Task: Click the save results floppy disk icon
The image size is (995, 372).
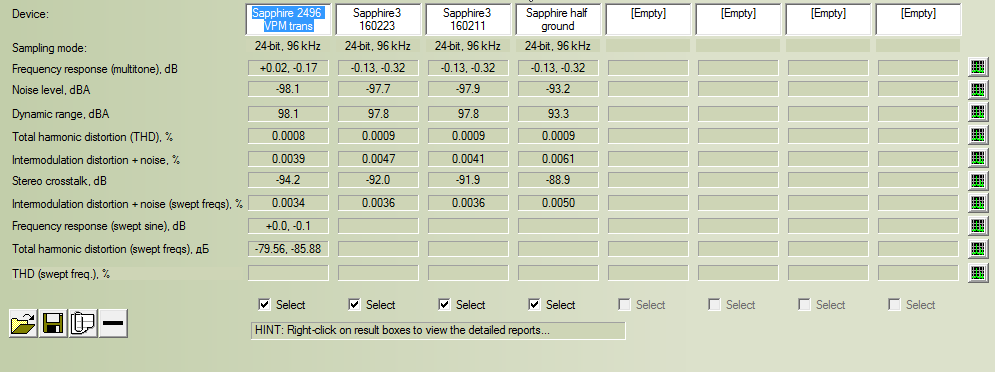Action: (x=53, y=324)
